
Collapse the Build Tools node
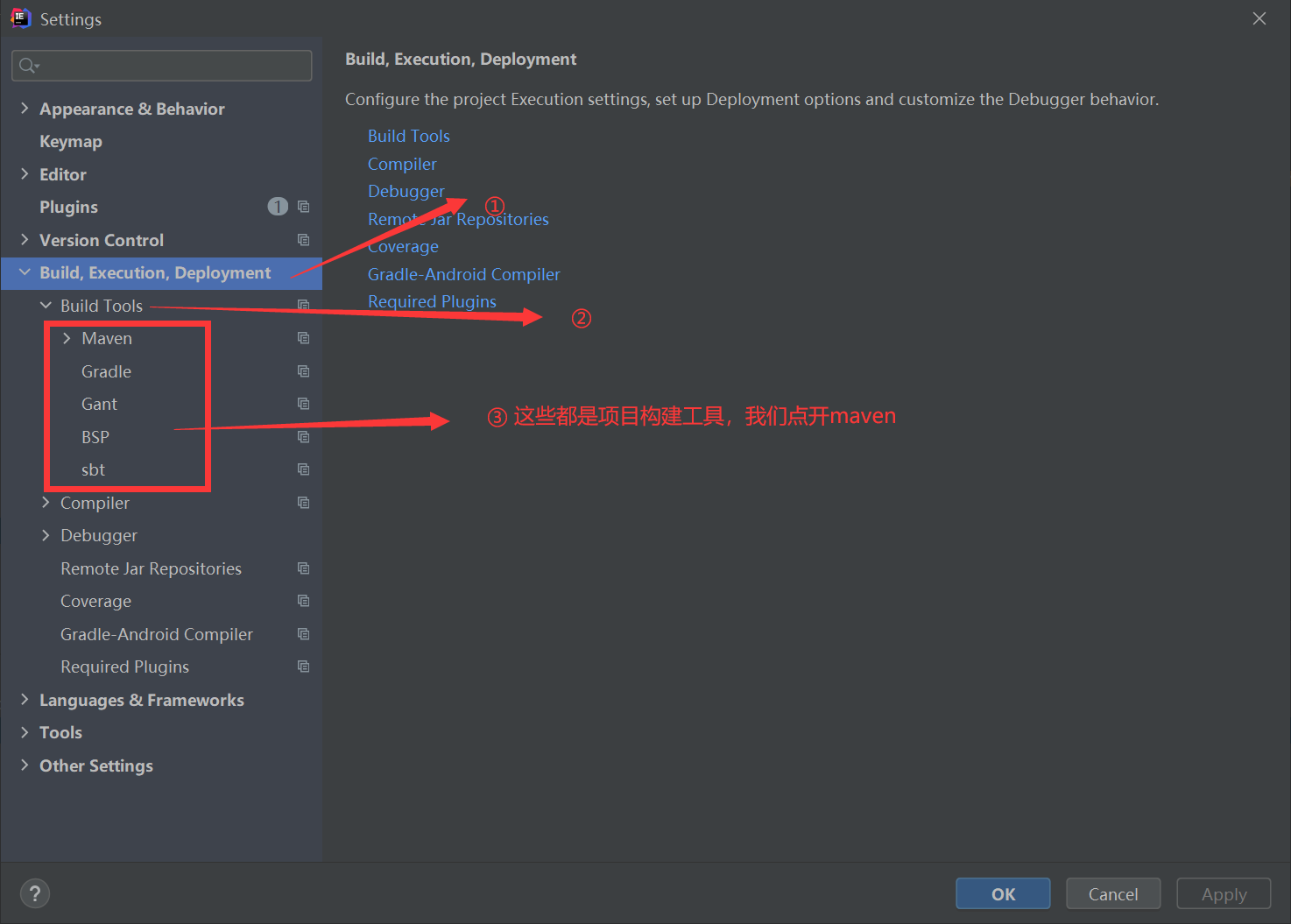46,306
